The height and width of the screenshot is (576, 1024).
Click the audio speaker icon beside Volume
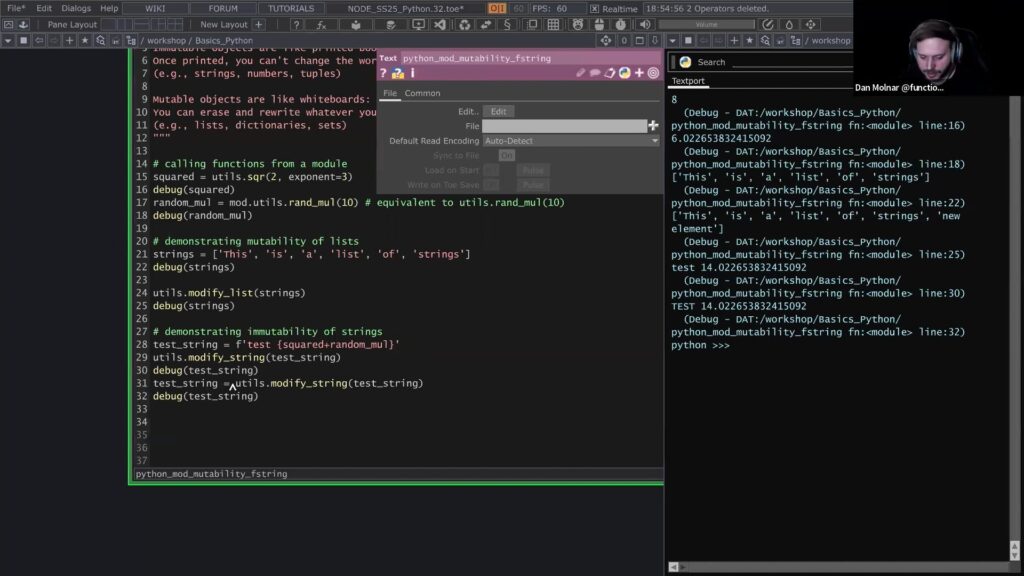tap(644, 24)
